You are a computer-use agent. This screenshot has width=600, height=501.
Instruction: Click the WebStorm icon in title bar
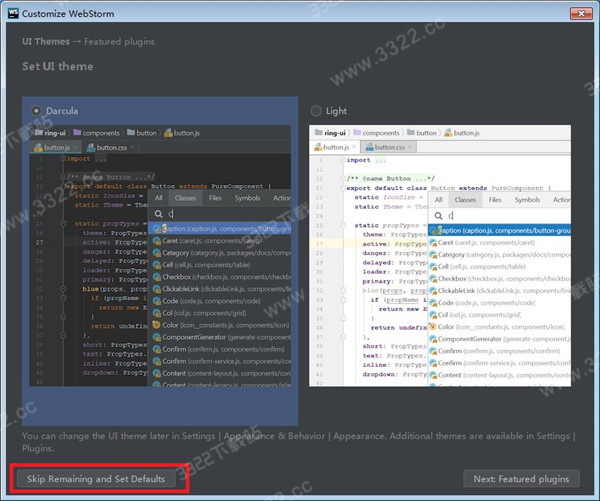coord(13,13)
